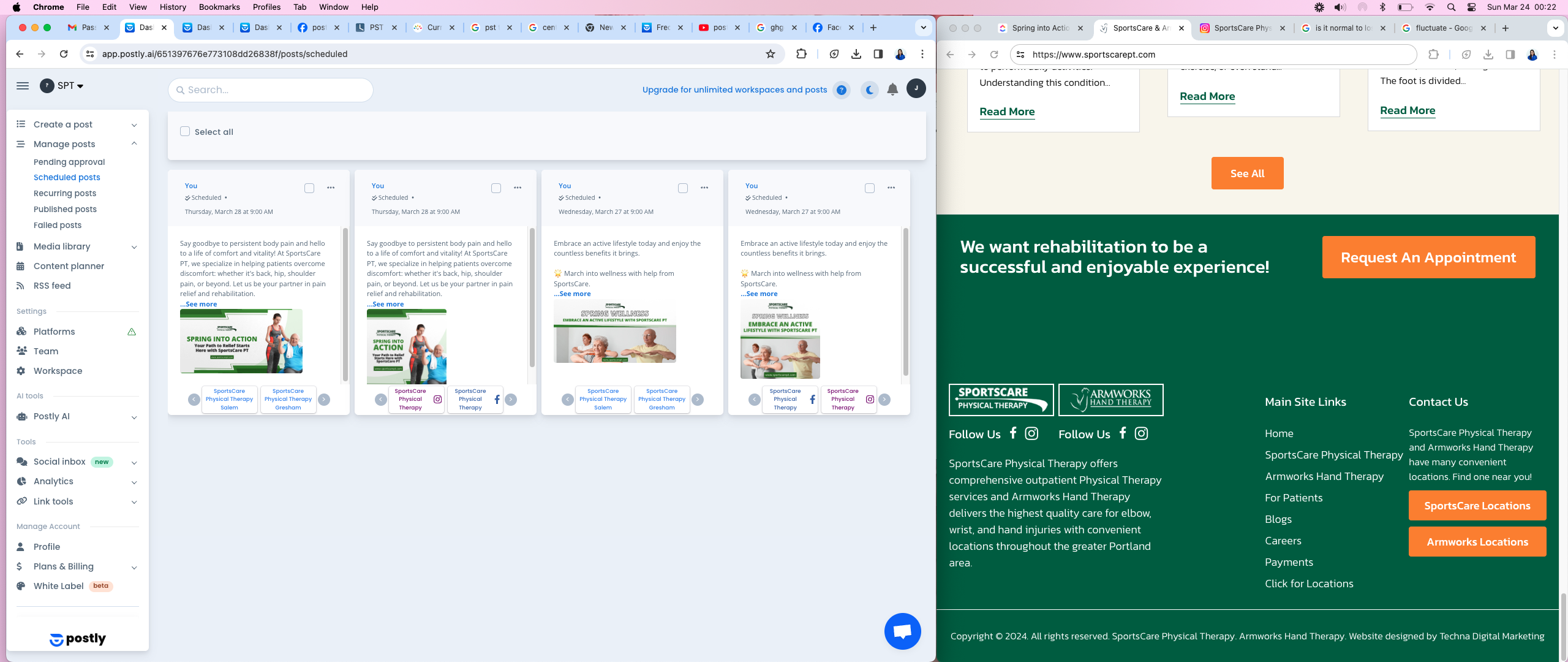Open the SPT workspace dropdown
Image resolution: width=1568 pixels, height=662 pixels.
coord(62,86)
